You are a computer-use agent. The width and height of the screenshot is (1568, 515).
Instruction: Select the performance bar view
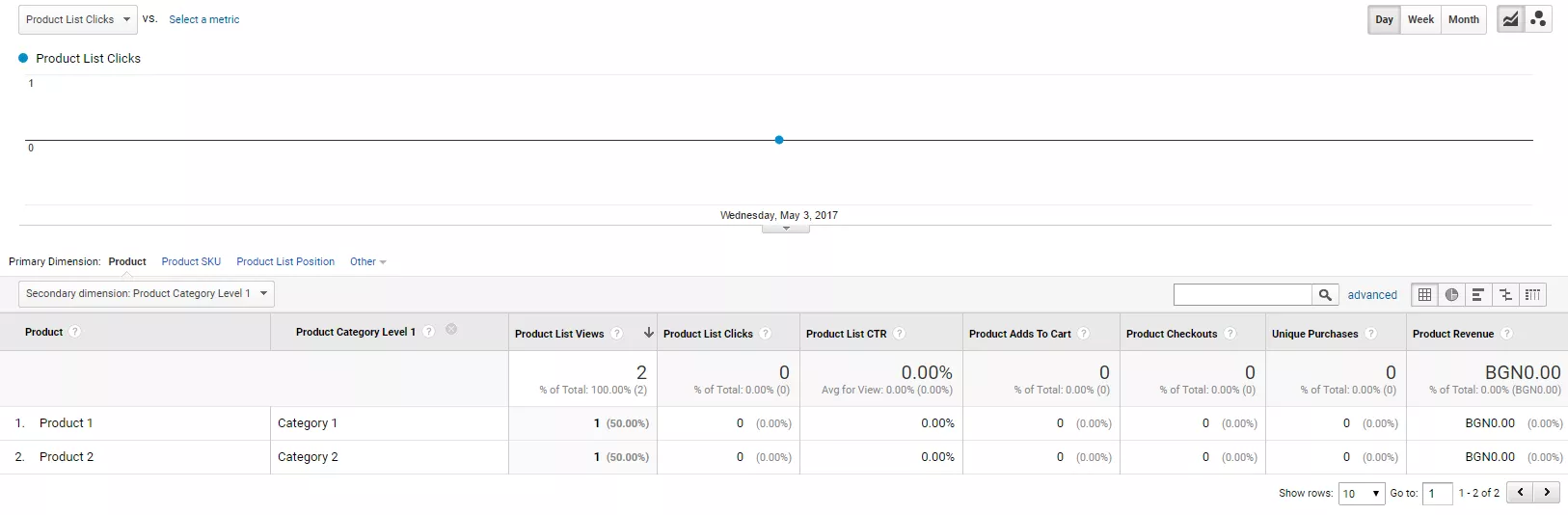[1477, 295]
